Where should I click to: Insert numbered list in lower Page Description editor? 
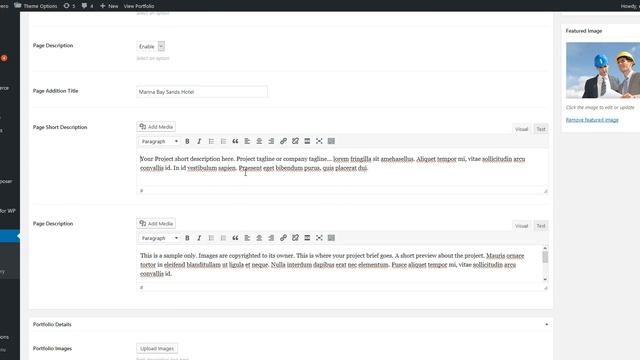(x=223, y=238)
